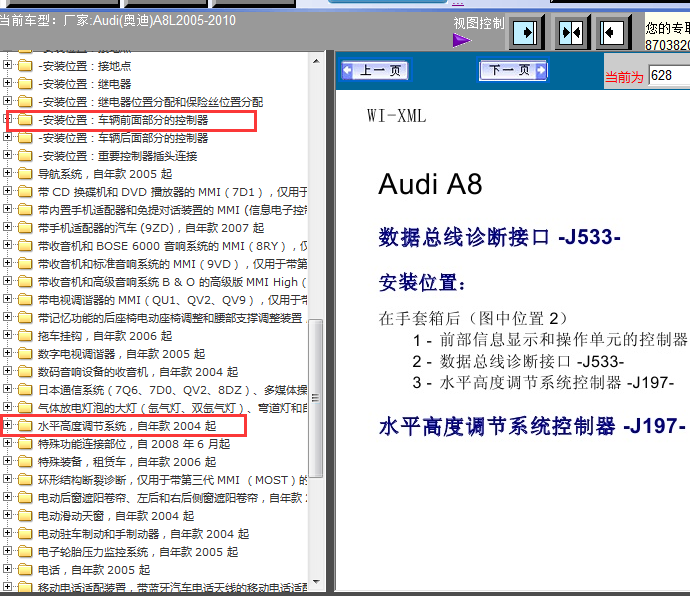Click folder icon of BOSE 6000 音响系统 row
Screen dimensions: 690x596
[x=25, y=246]
